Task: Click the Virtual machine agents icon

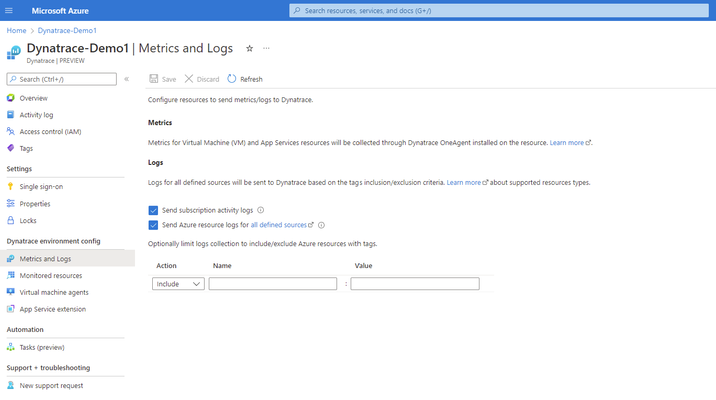Action: pyautogui.click(x=11, y=292)
